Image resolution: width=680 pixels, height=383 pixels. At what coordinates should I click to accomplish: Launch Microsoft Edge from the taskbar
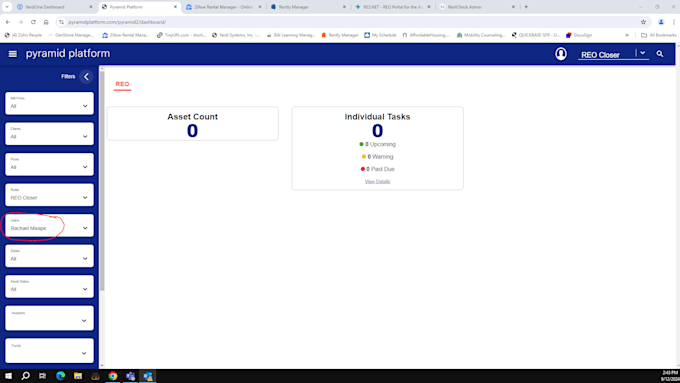60,376
